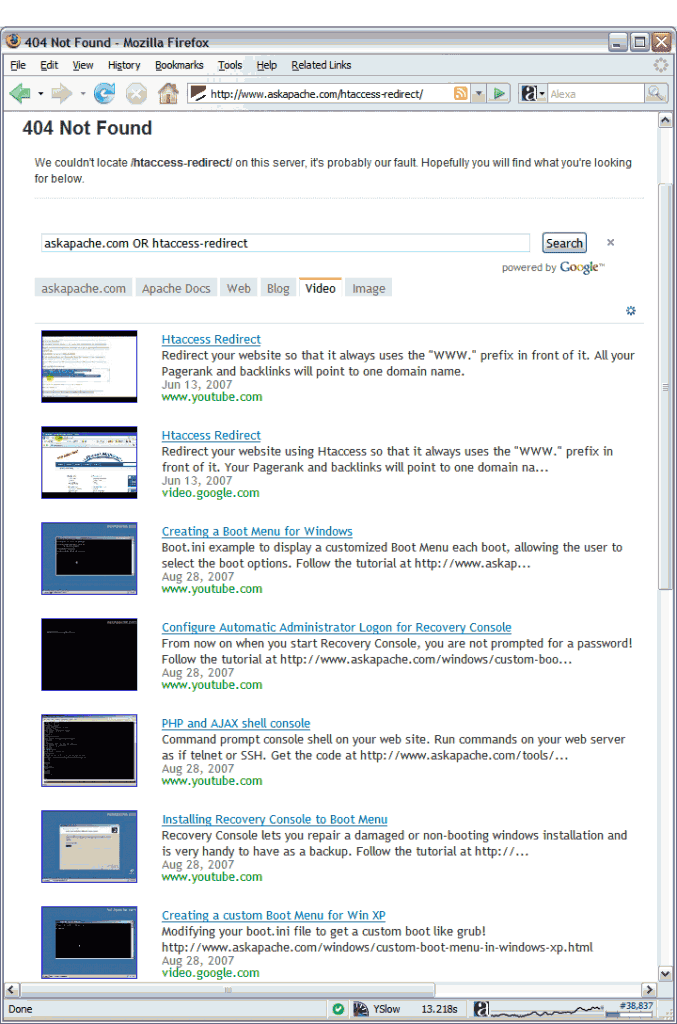Expand the search engine selector dropdown

542,94
